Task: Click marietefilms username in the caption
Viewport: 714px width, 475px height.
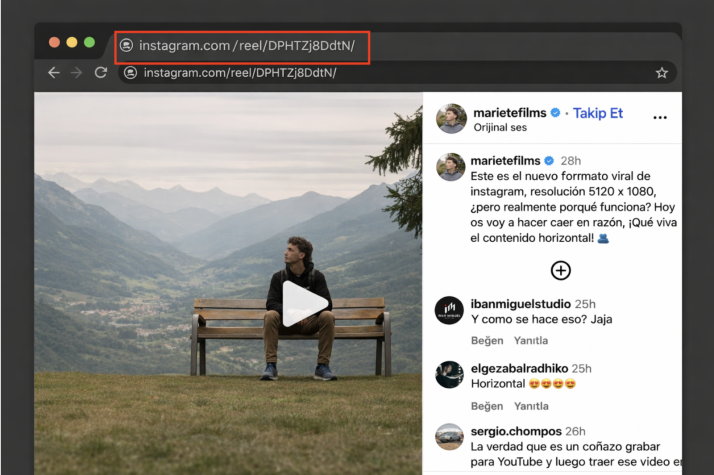Action: (505, 161)
